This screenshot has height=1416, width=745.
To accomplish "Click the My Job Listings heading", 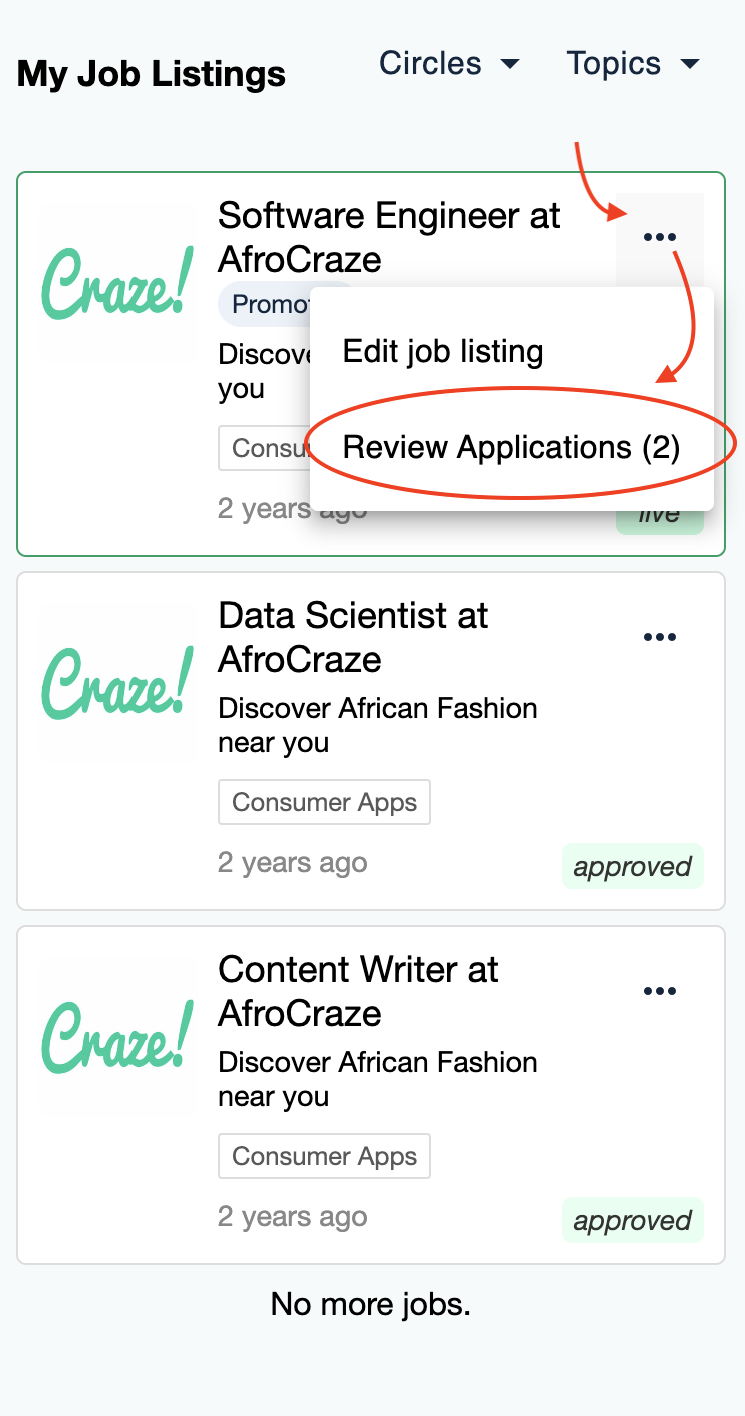I will click(x=151, y=74).
